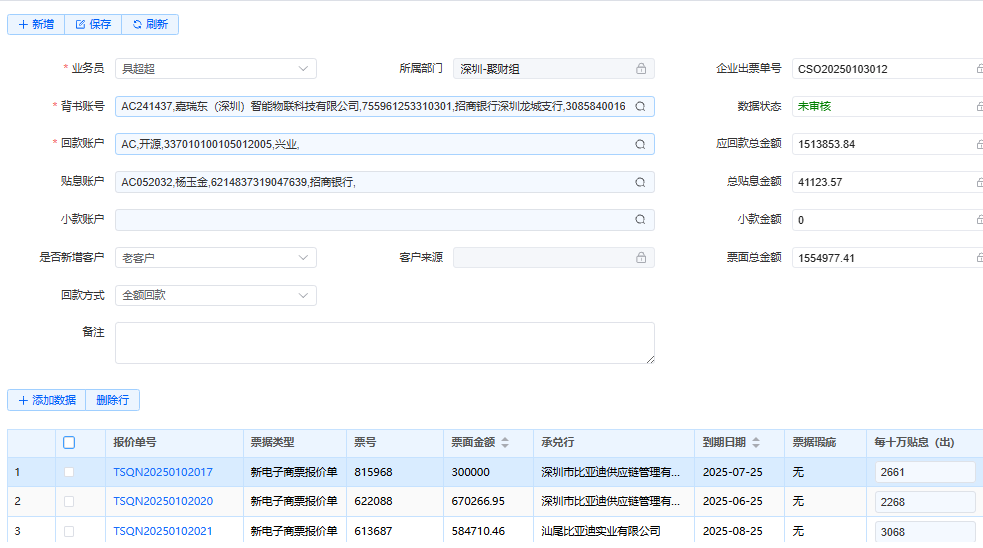Sort by 到期日期 column arrows
983x548 pixels.
(x=755, y=443)
